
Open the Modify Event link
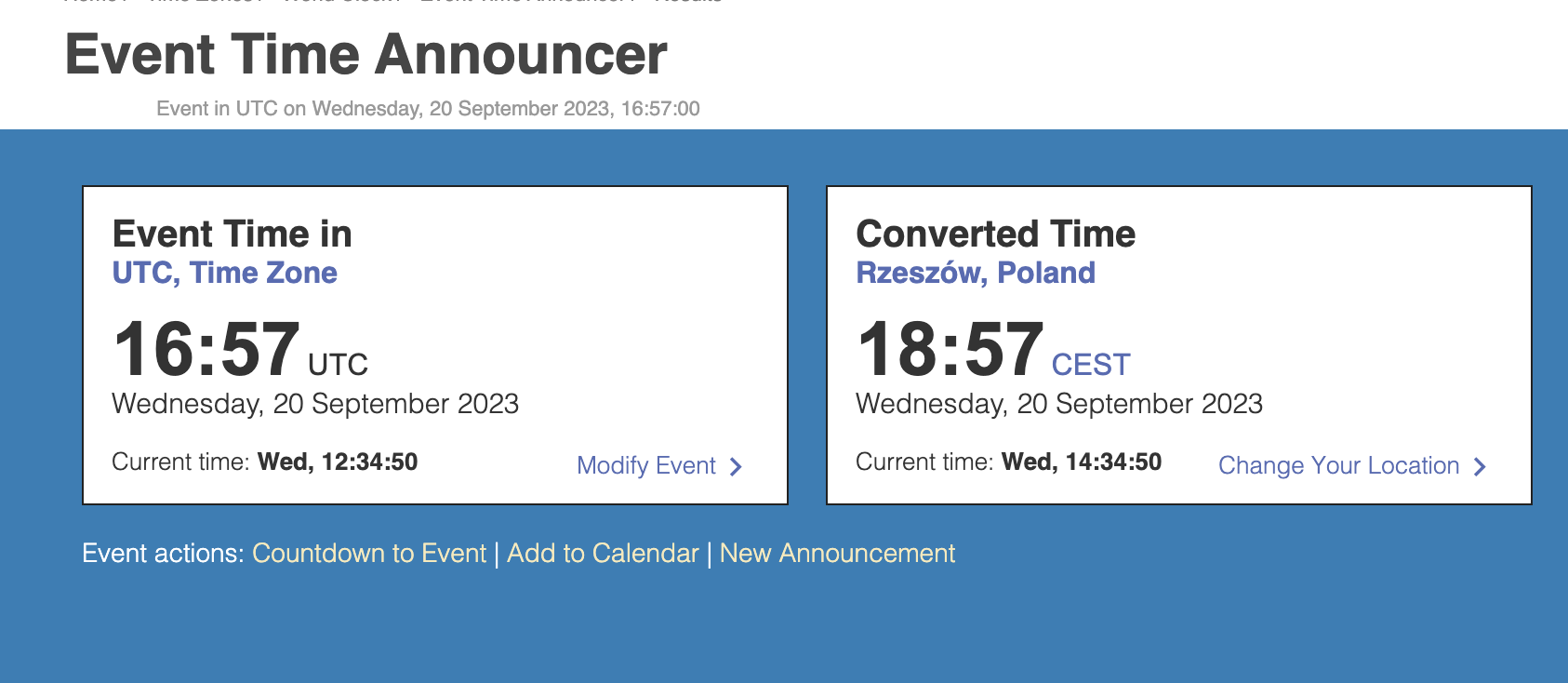[x=646, y=465]
